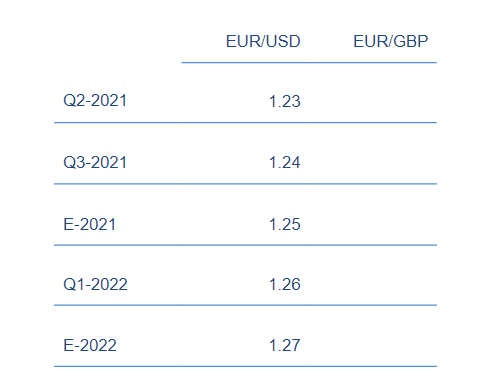Click empty EUR/GBP cell for Q3-2021
The image size is (502, 391).
(x=373, y=154)
